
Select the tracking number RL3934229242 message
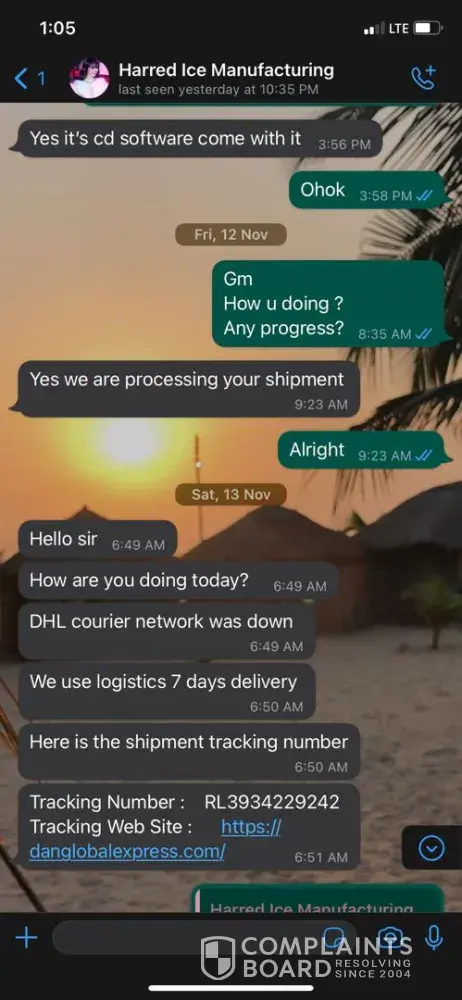click(189, 827)
